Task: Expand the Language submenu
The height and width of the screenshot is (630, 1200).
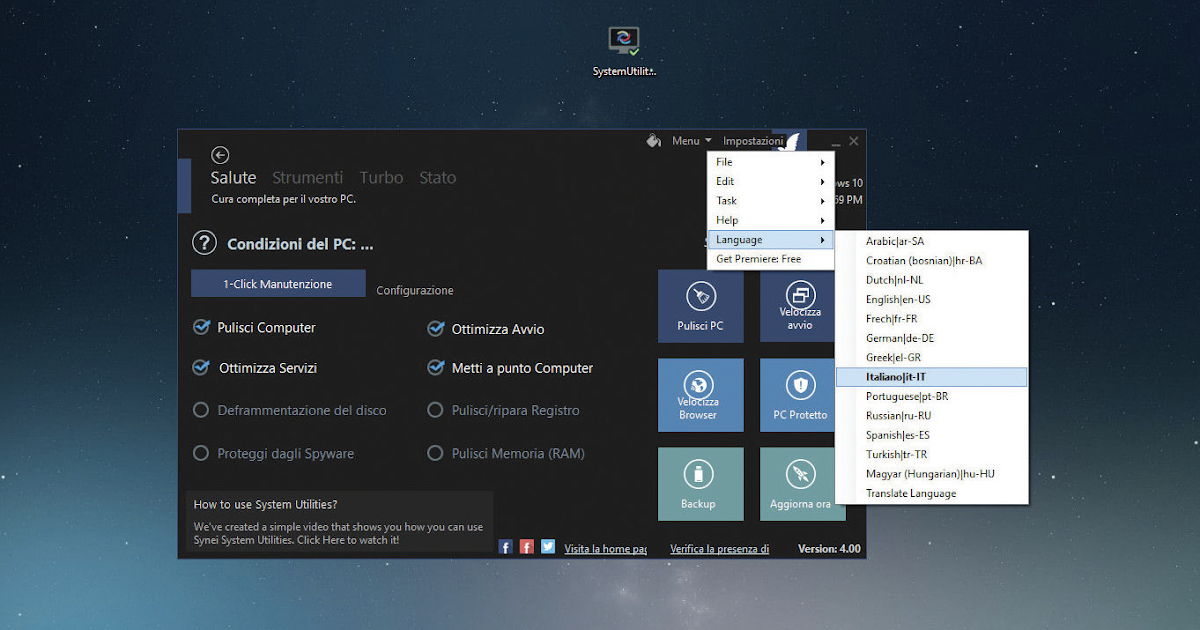Action: tap(771, 240)
